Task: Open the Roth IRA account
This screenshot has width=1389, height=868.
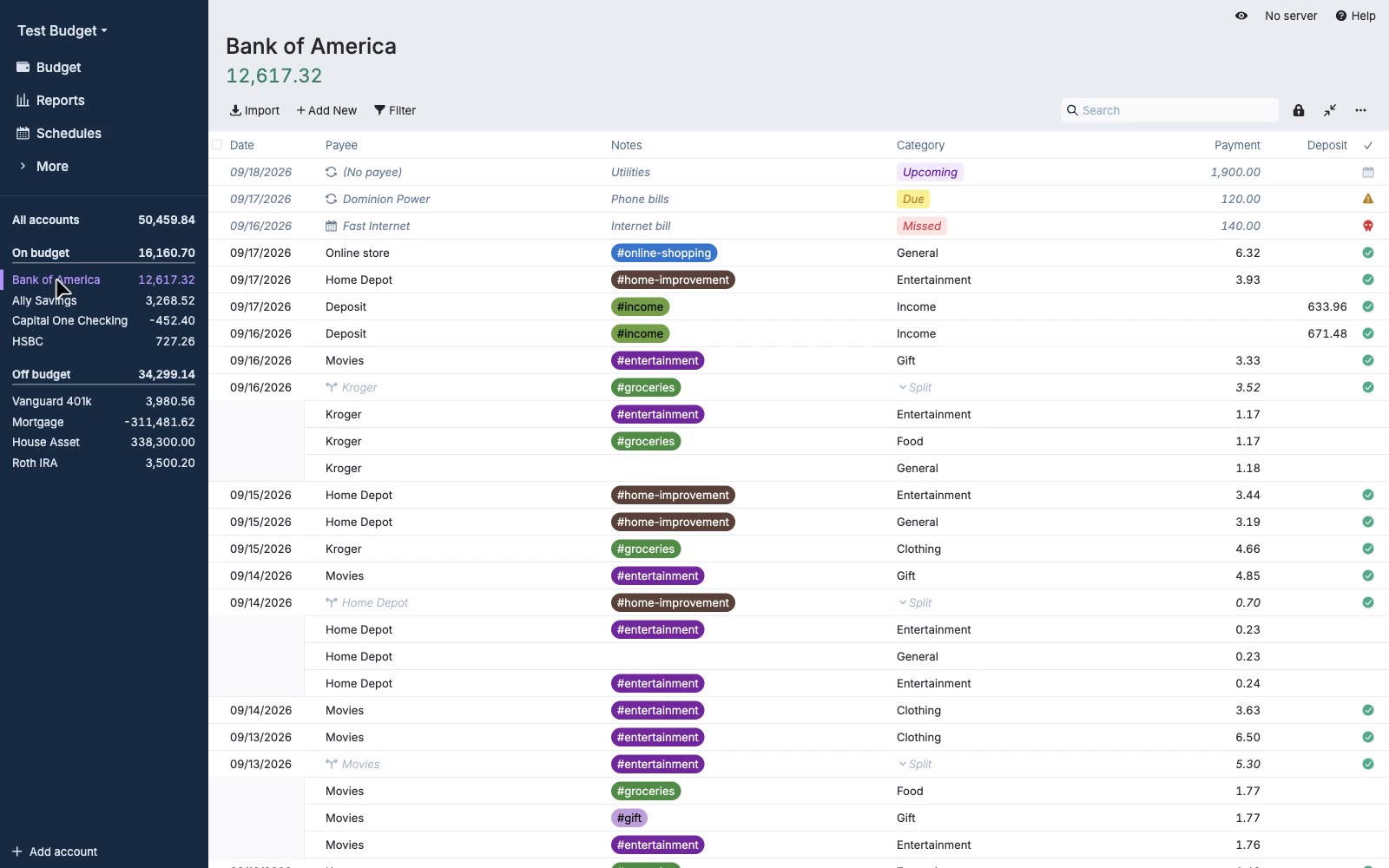Action: [103, 463]
